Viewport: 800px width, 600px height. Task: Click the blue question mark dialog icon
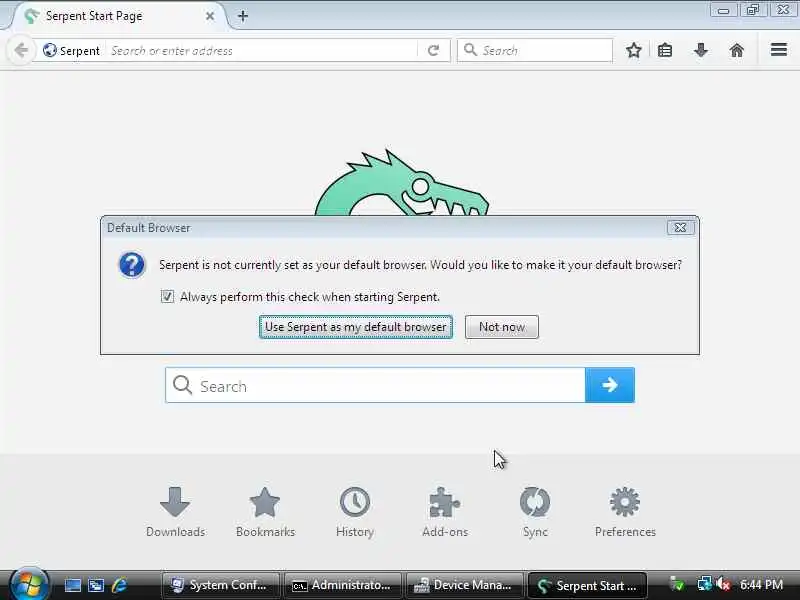tap(132, 265)
